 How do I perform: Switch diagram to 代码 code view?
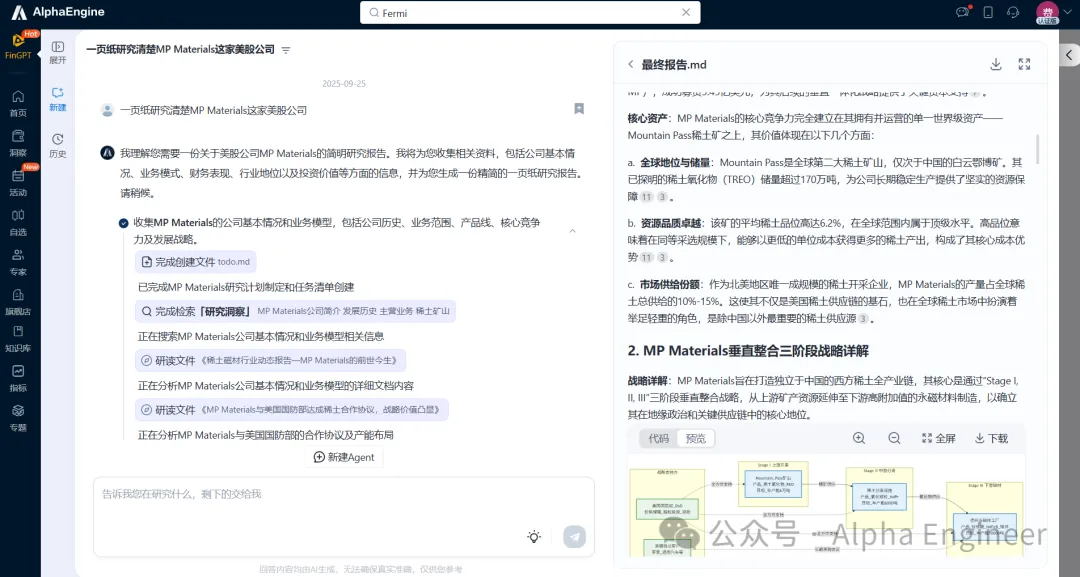coord(659,438)
